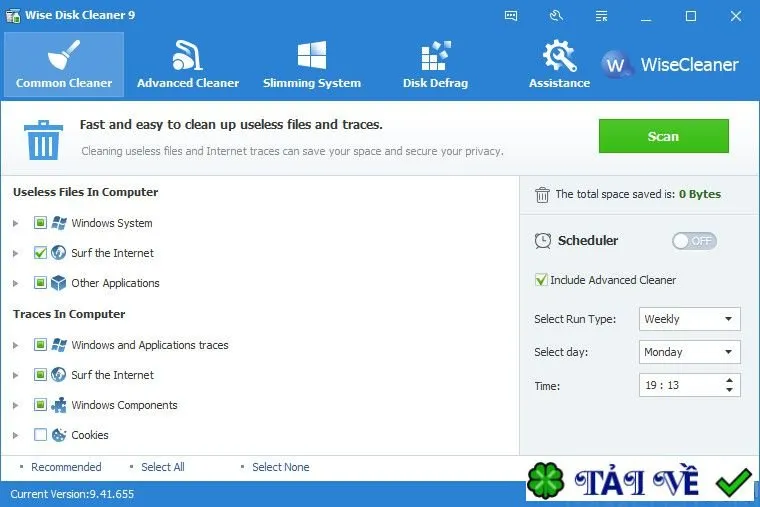Viewport: 760px width, 507px height.
Task: Open the Slimming System tab
Action: [312, 64]
